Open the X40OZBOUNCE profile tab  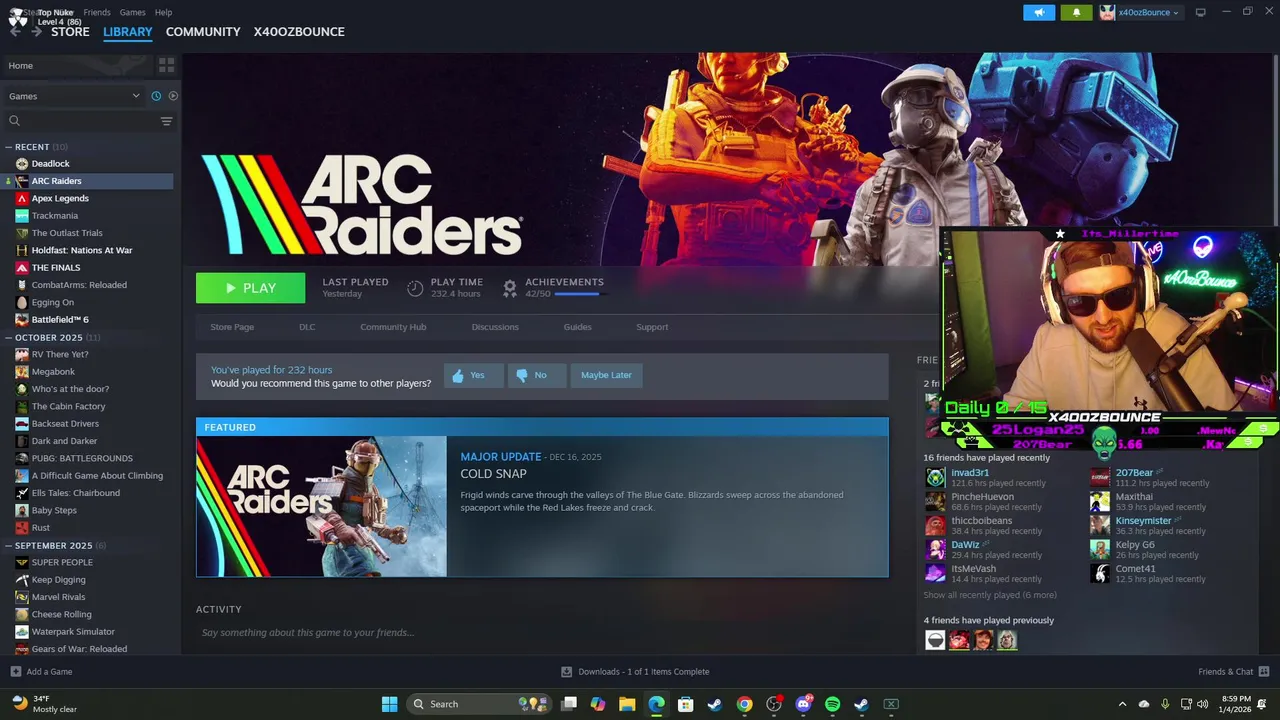pos(299,32)
